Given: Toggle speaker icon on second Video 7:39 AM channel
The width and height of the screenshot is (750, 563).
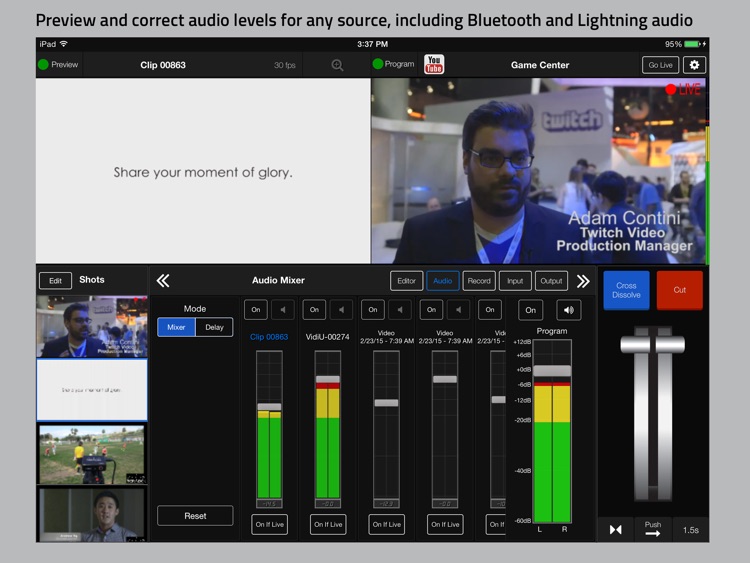Looking at the screenshot, I should [x=458, y=309].
